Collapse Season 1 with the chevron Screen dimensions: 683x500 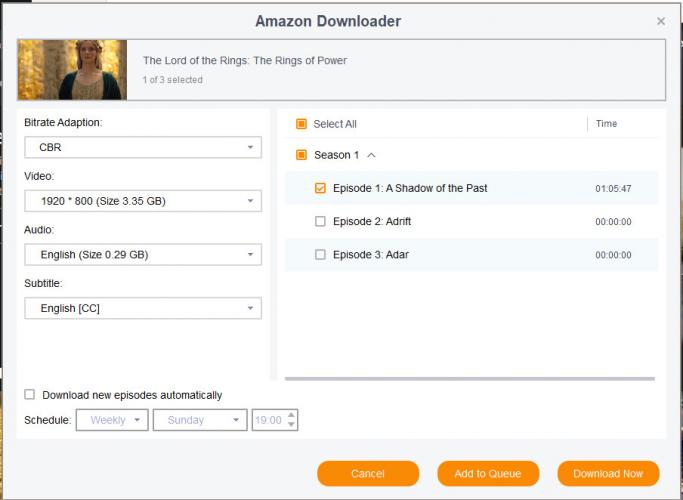coord(371,155)
